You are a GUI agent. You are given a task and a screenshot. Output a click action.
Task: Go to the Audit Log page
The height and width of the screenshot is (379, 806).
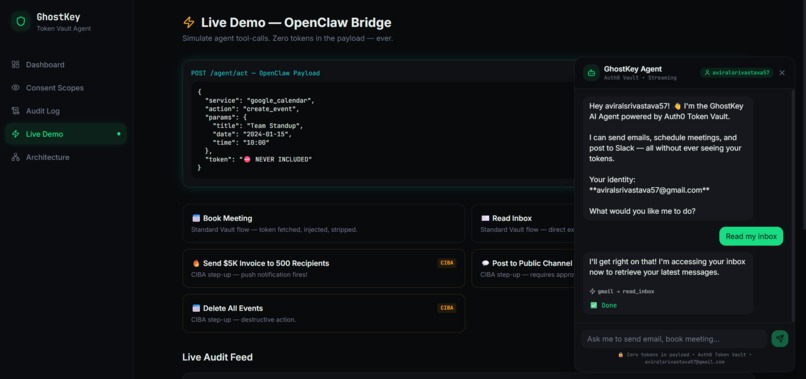66,111
